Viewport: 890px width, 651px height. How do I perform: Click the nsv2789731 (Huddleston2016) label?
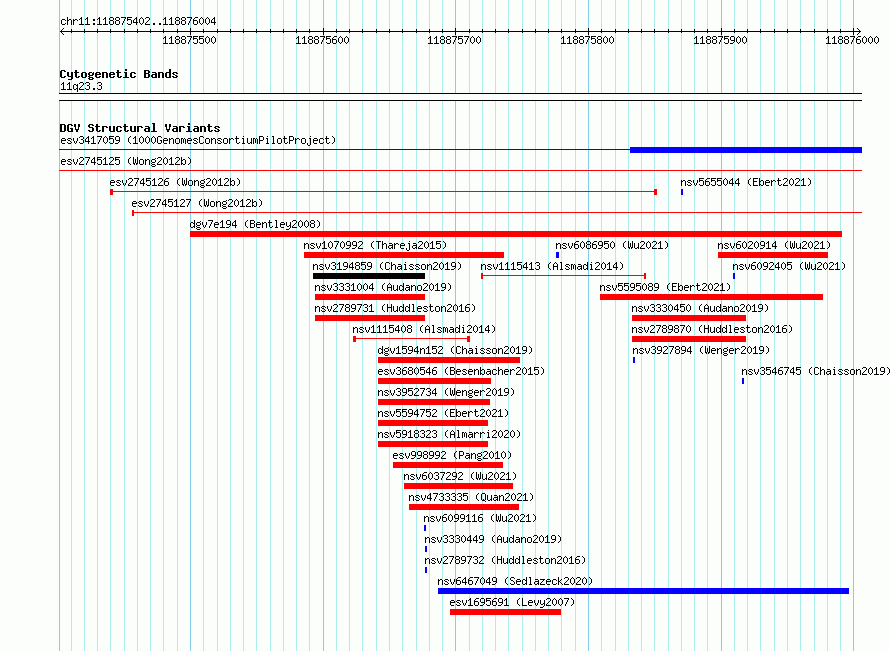[x=395, y=308]
